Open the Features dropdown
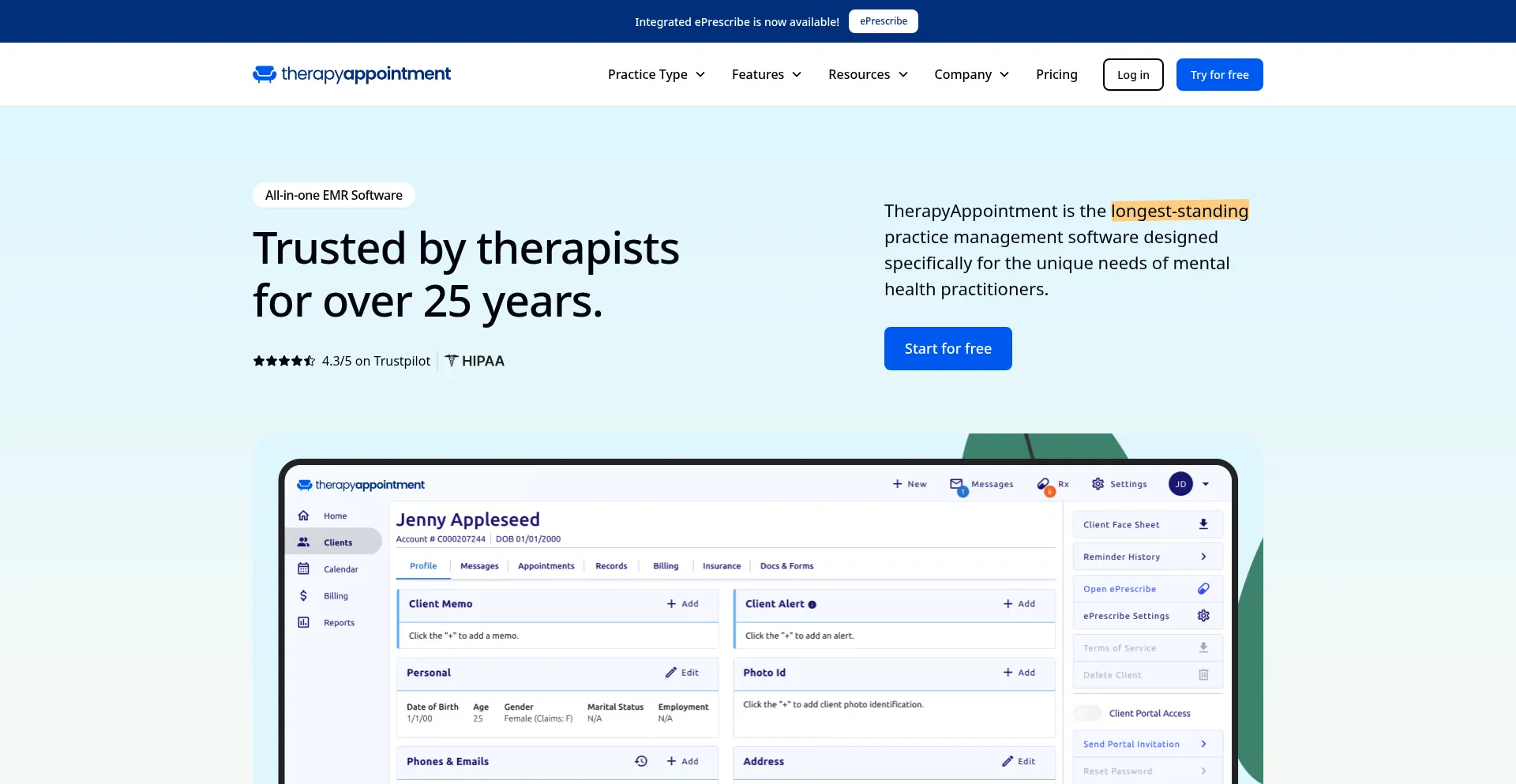Screen dimensions: 1516x784 pyautogui.click(x=766, y=74)
